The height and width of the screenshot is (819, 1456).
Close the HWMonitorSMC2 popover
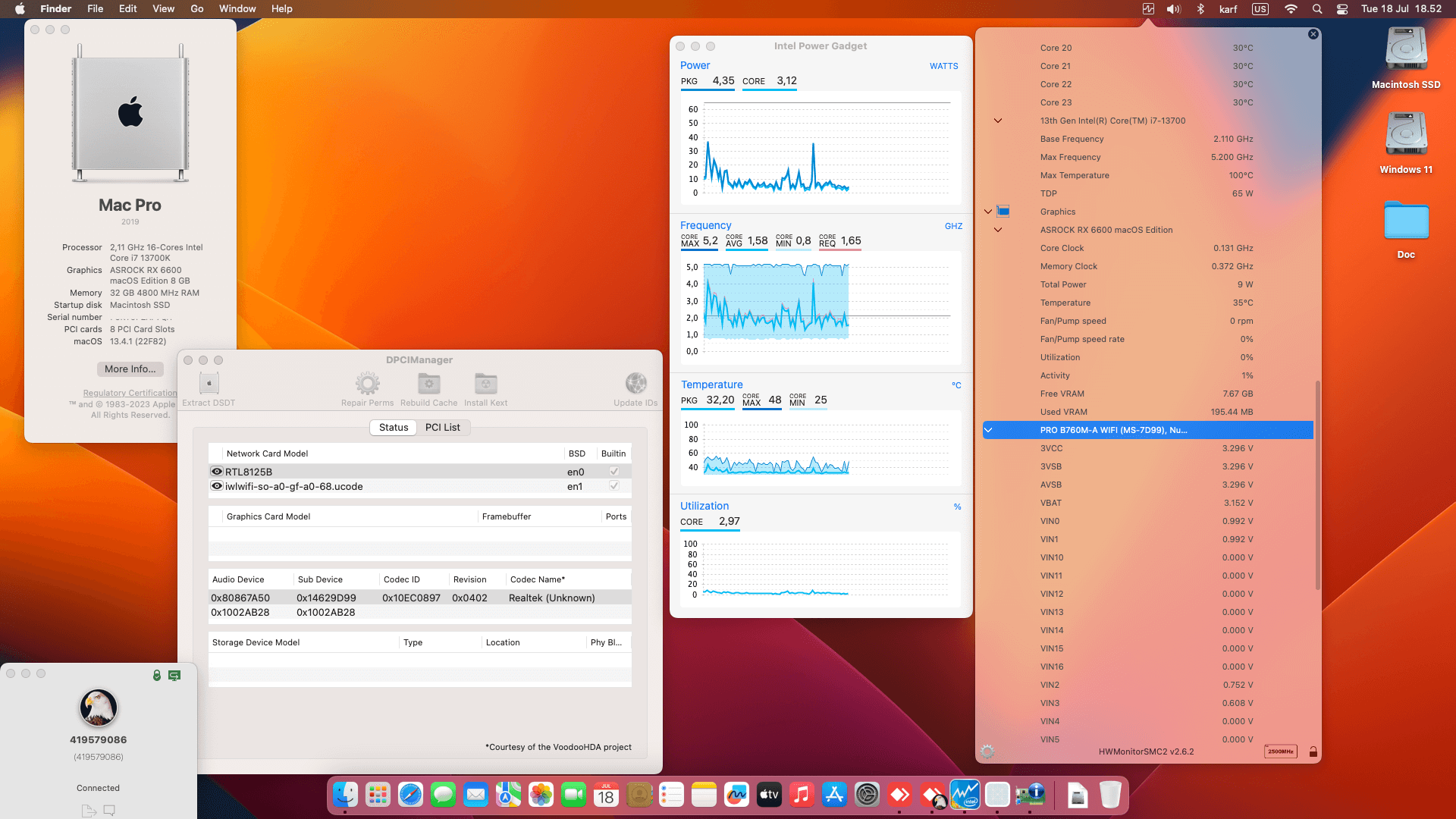1313,34
